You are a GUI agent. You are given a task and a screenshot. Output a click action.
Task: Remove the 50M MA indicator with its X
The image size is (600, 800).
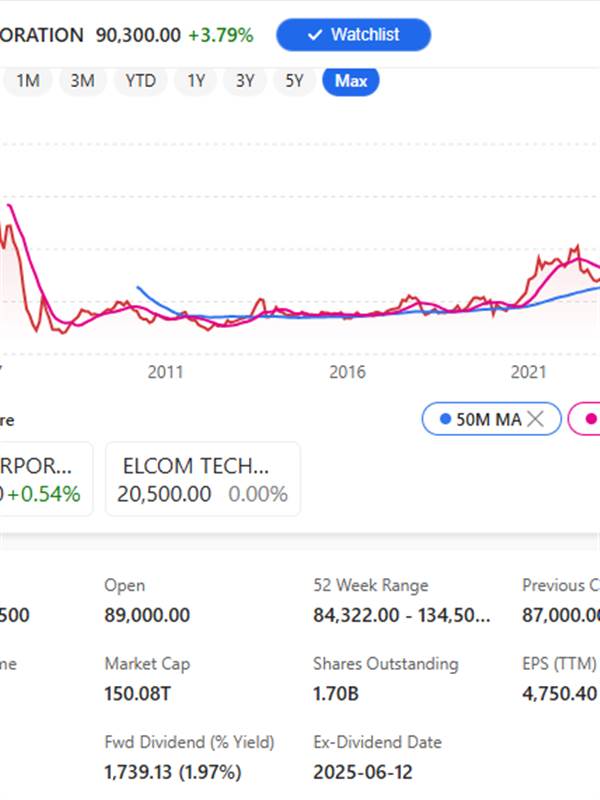coord(536,420)
